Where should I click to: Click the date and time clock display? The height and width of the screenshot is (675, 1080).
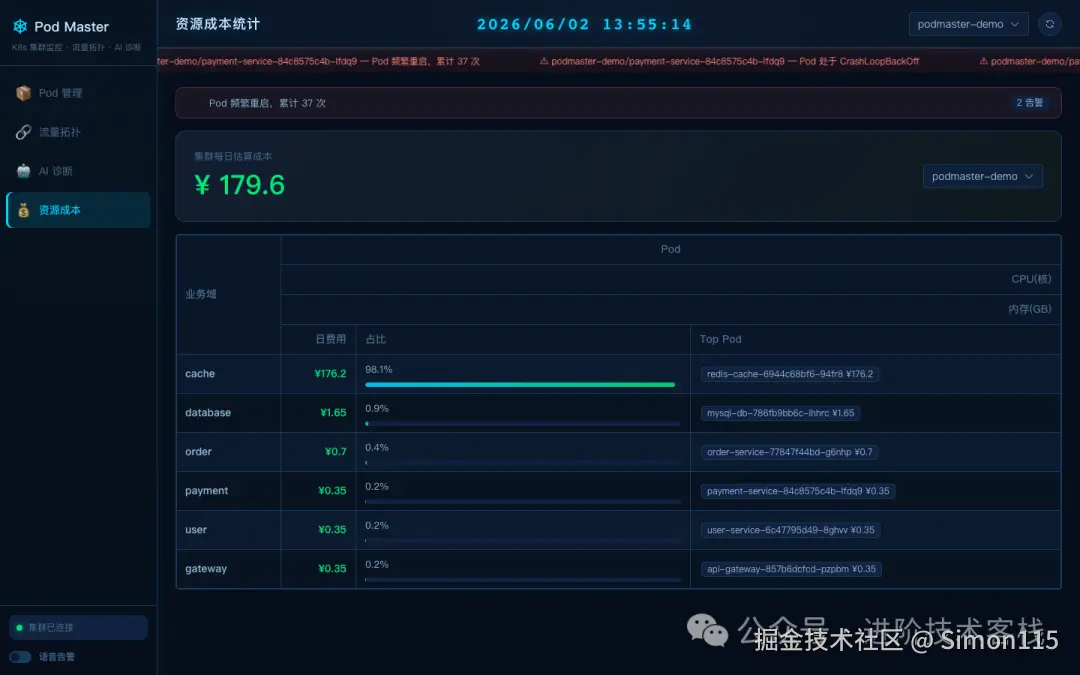pos(584,24)
